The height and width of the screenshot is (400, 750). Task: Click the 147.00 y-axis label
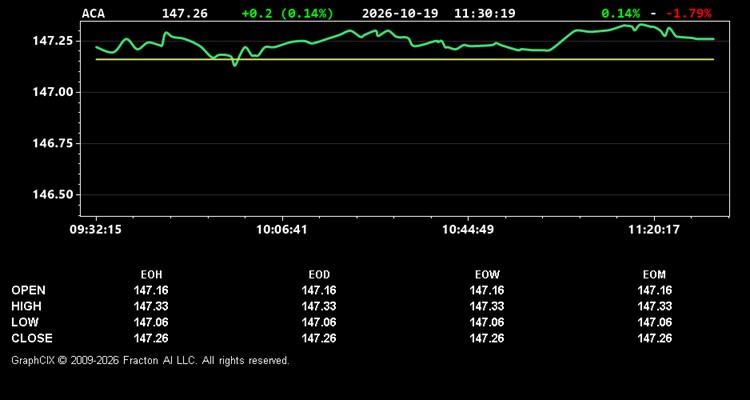(x=52, y=92)
